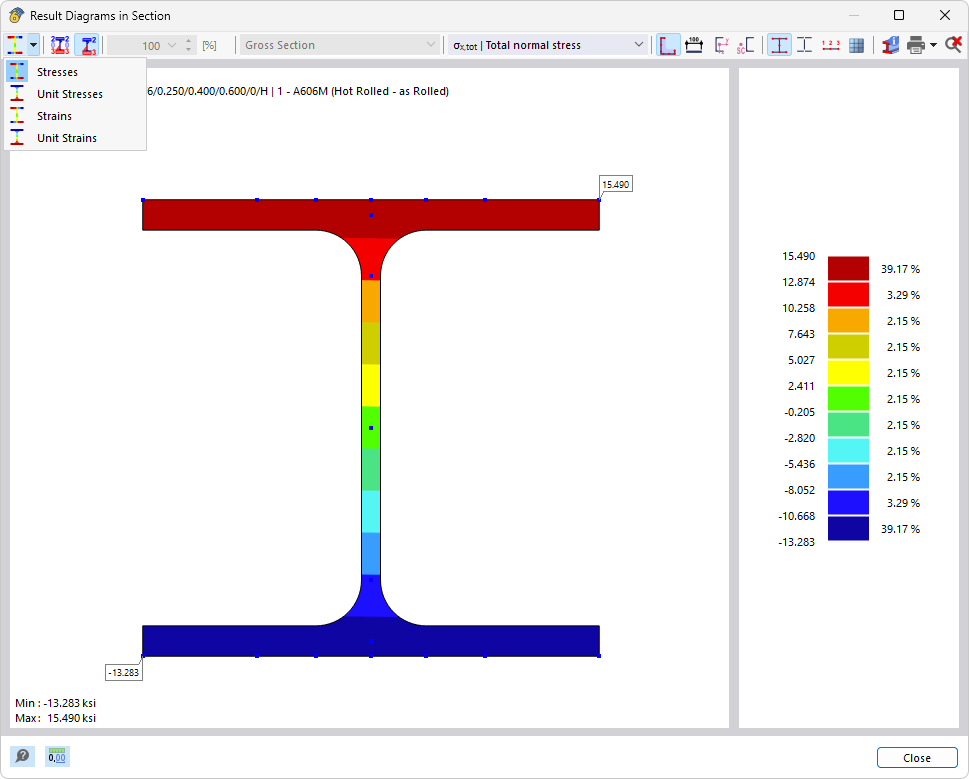Viewport: 969px width, 779px height.
Task: Show principal axes y-z icon
Action: tap(721, 45)
